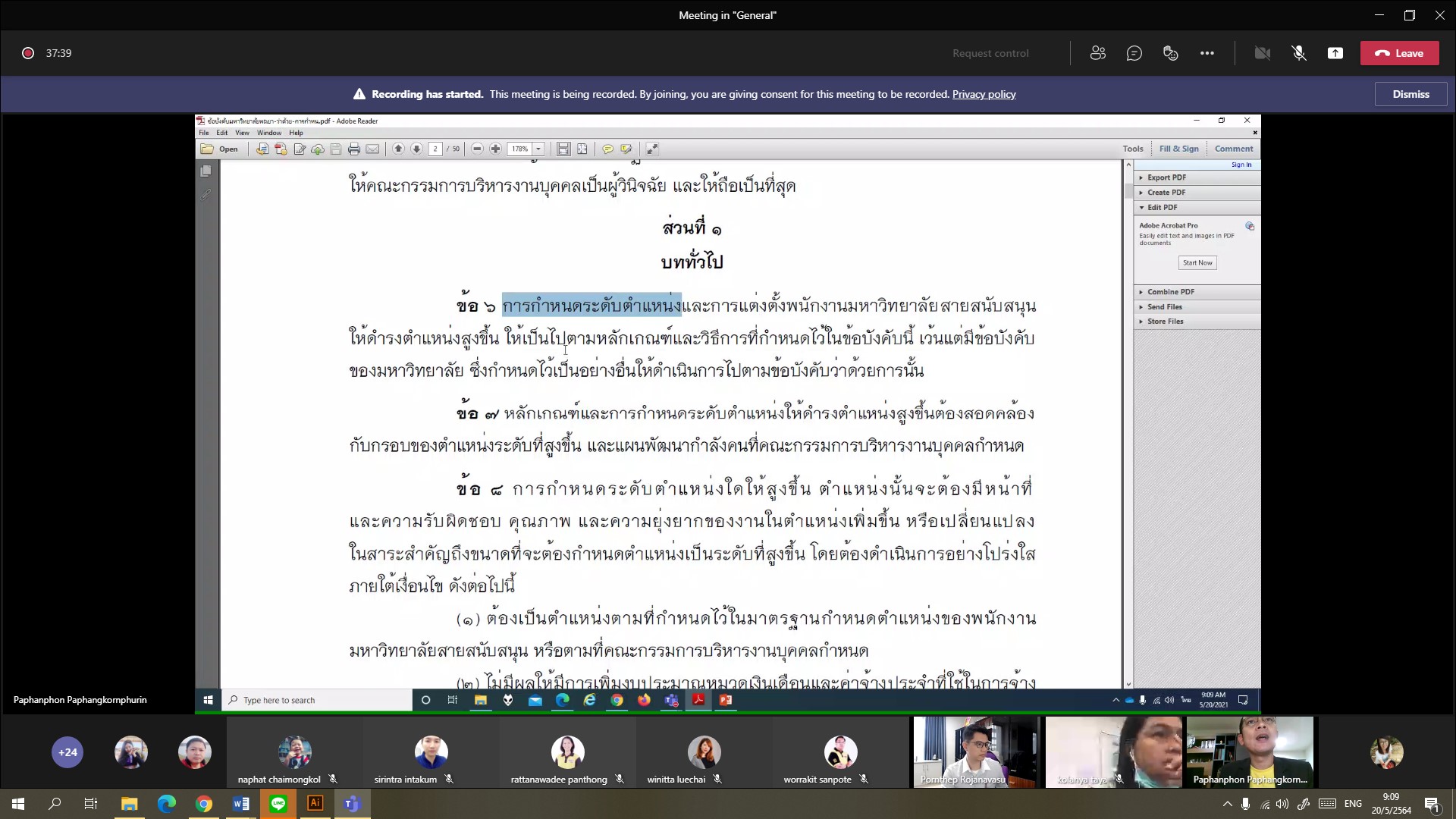Open Microsoft Edge from the taskbar
This screenshot has height=819, width=1456.
click(166, 804)
